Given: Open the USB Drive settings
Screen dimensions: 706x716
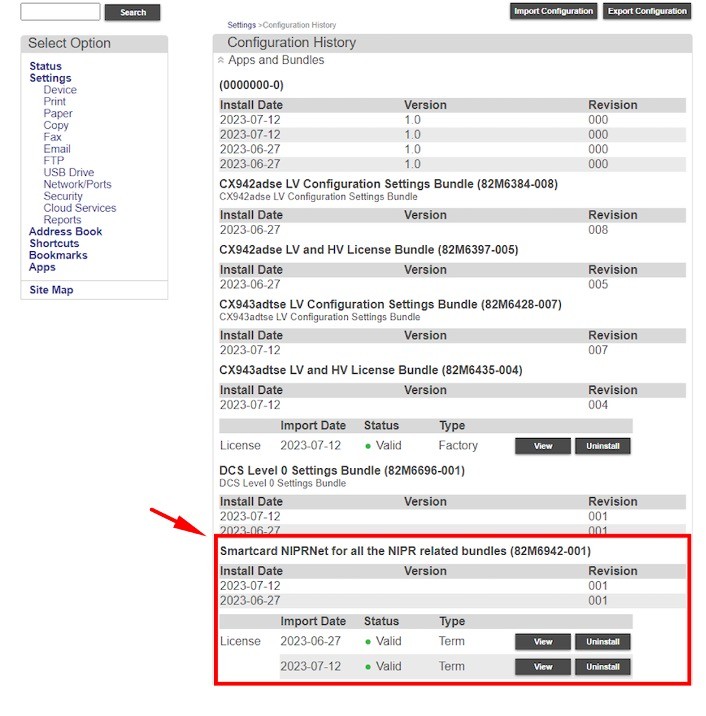Looking at the screenshot, I should (68, 172).
